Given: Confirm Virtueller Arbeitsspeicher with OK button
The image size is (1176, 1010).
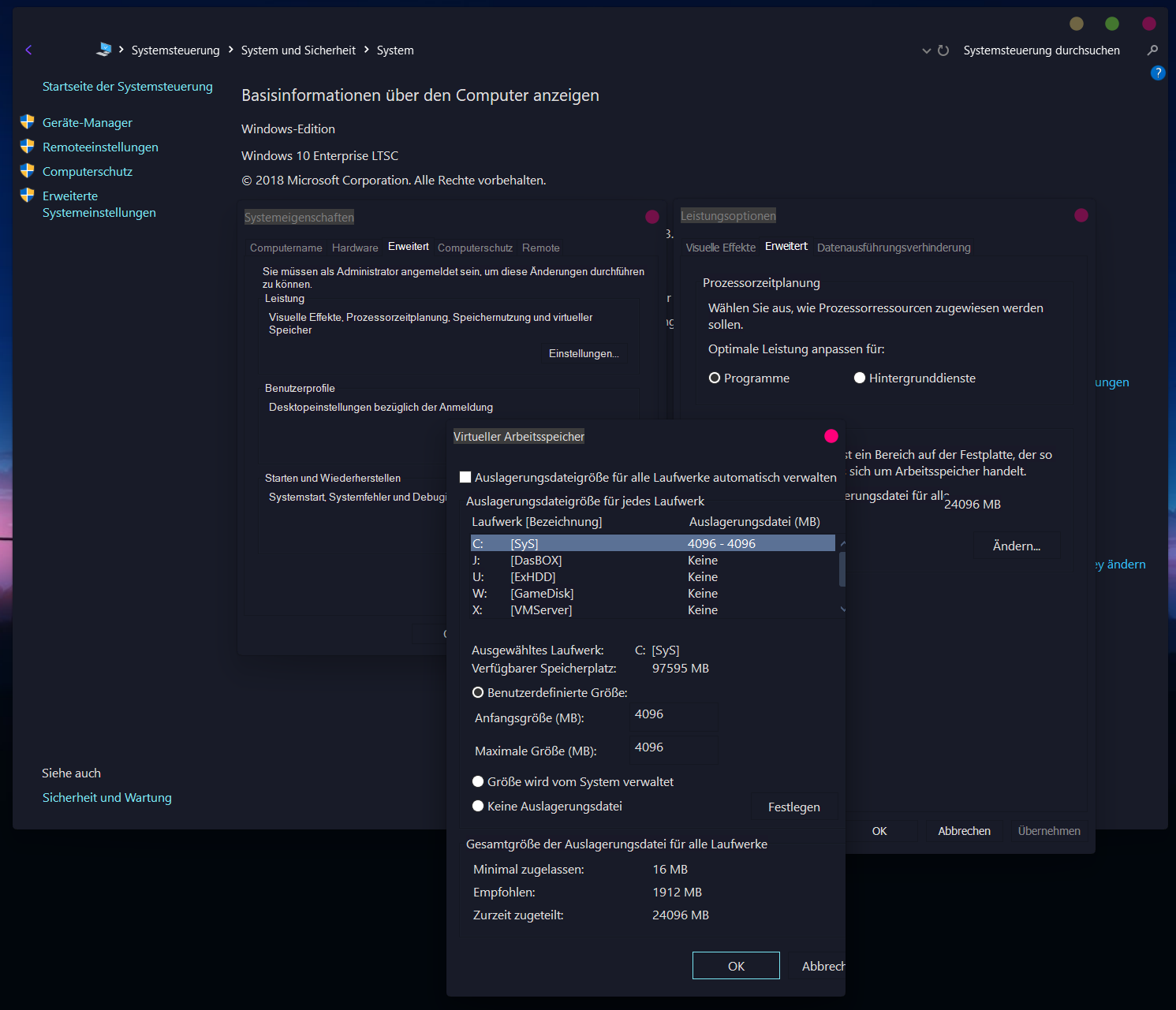Looking at the screenshot, I should [x=736, y=966].
